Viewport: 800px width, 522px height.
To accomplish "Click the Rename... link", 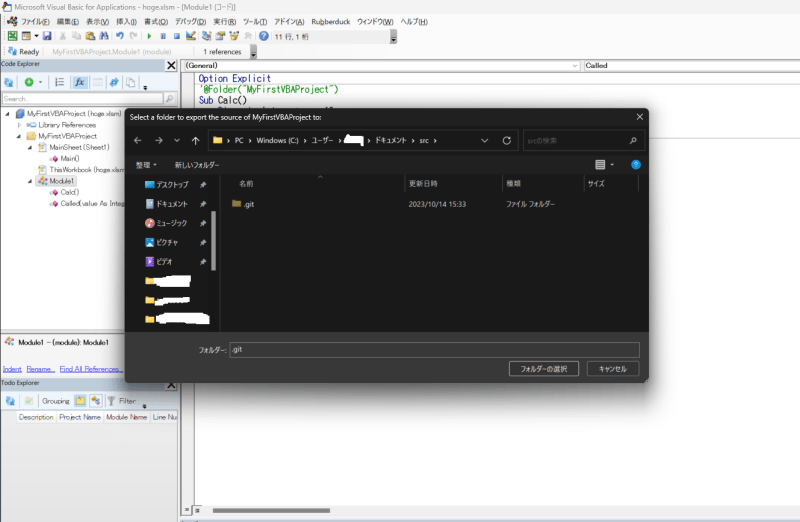I will pyautogui.click(x=40, y=369).
